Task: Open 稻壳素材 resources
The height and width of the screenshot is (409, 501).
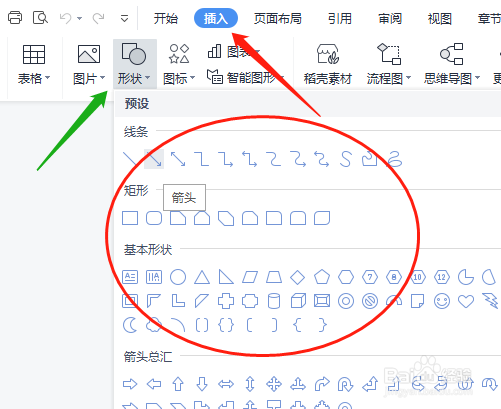Action: pyautogui.click(x=328, y=64)
